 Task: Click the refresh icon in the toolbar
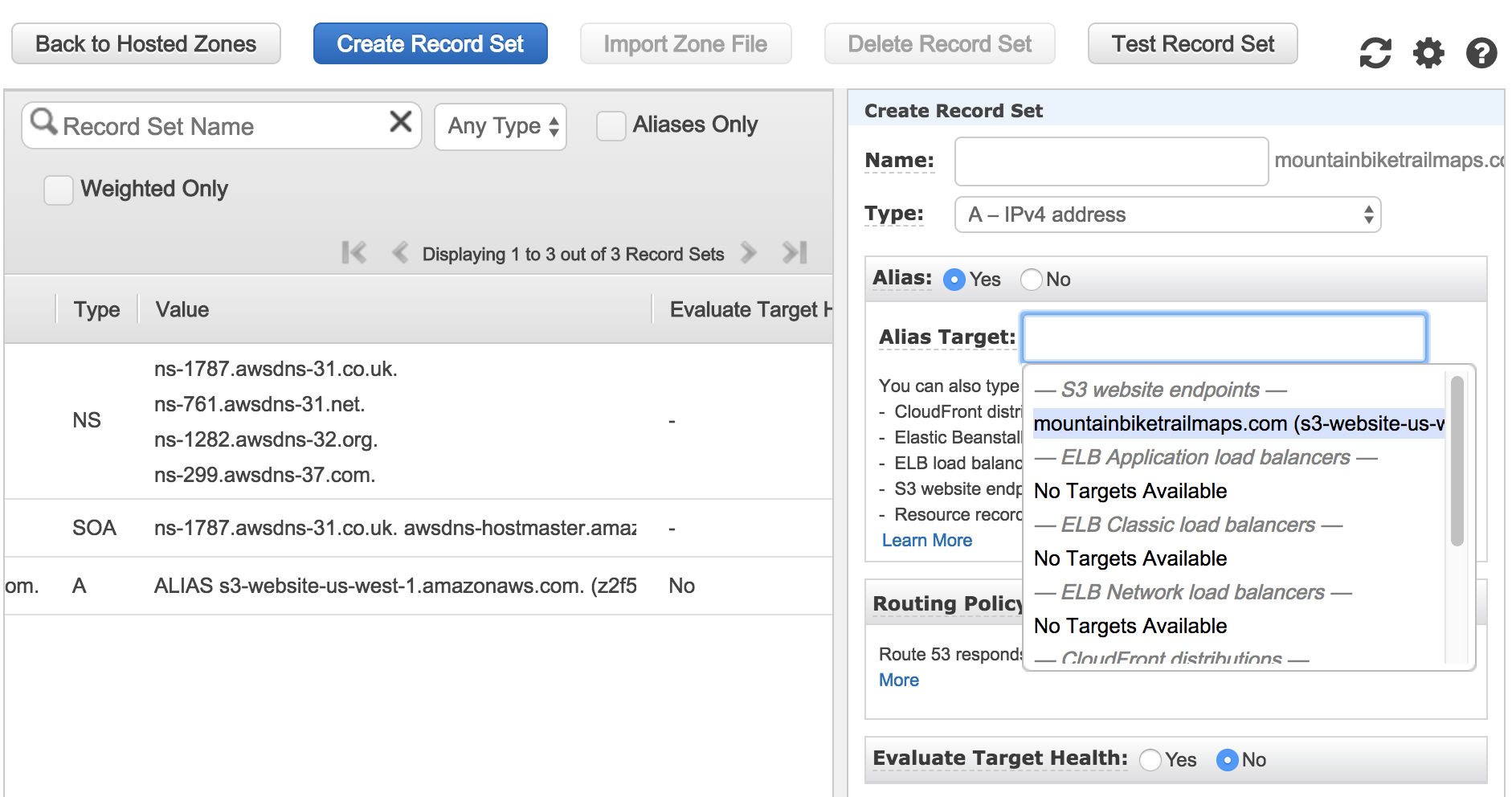coord(1375,53)
